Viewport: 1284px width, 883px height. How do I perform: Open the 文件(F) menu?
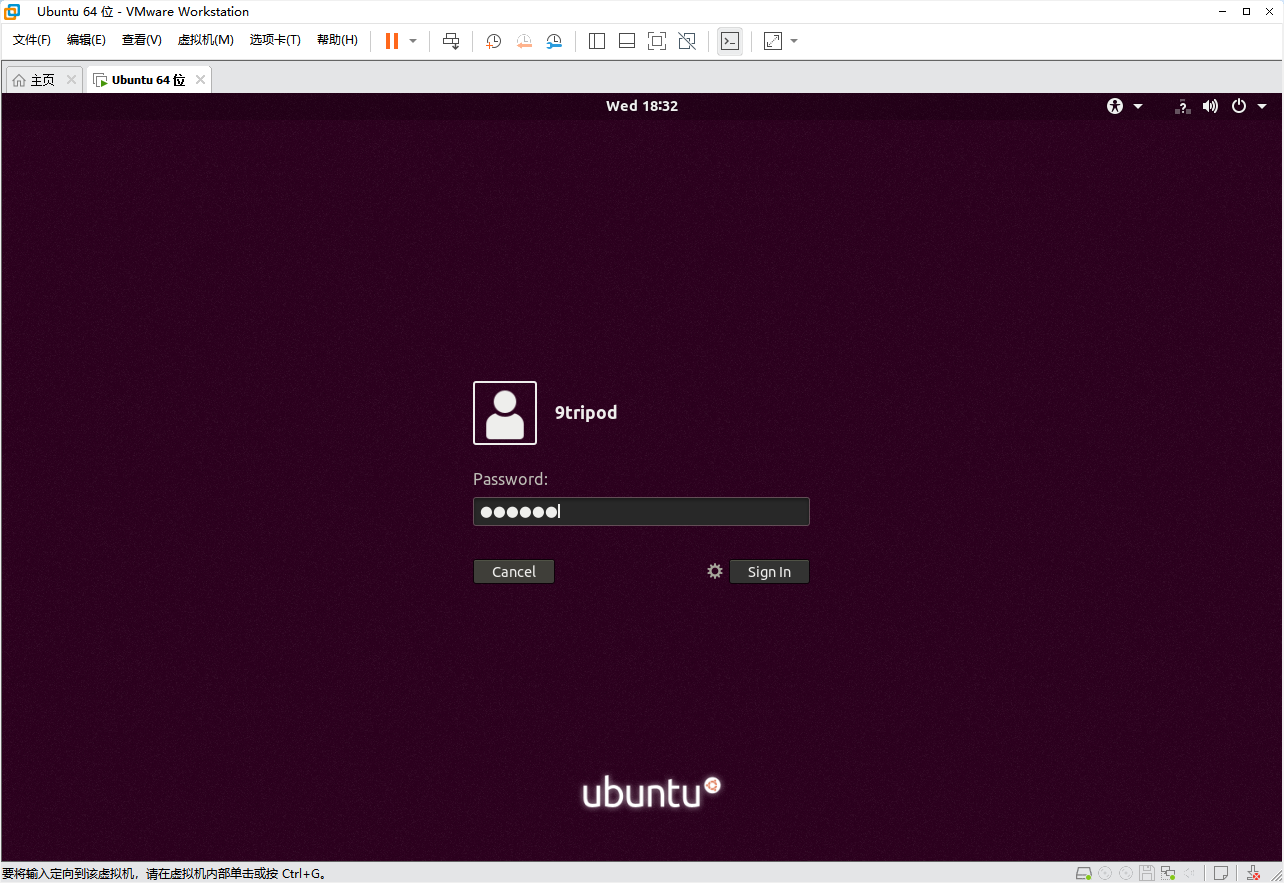tap(32, 40)
